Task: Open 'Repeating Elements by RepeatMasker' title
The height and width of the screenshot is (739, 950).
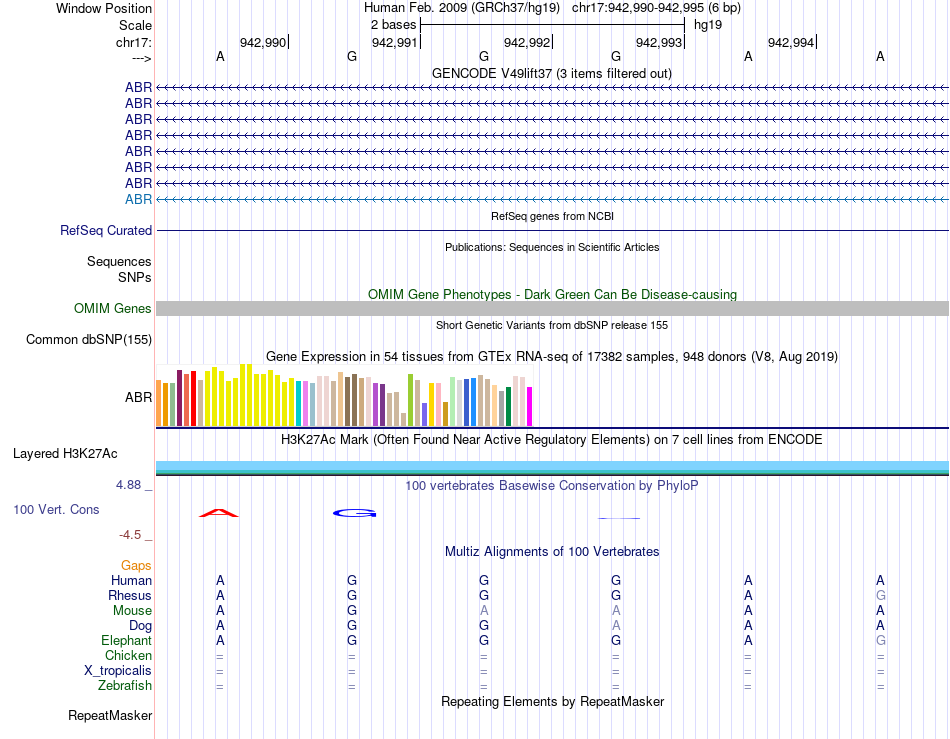Action: click(x=552, y=701)
